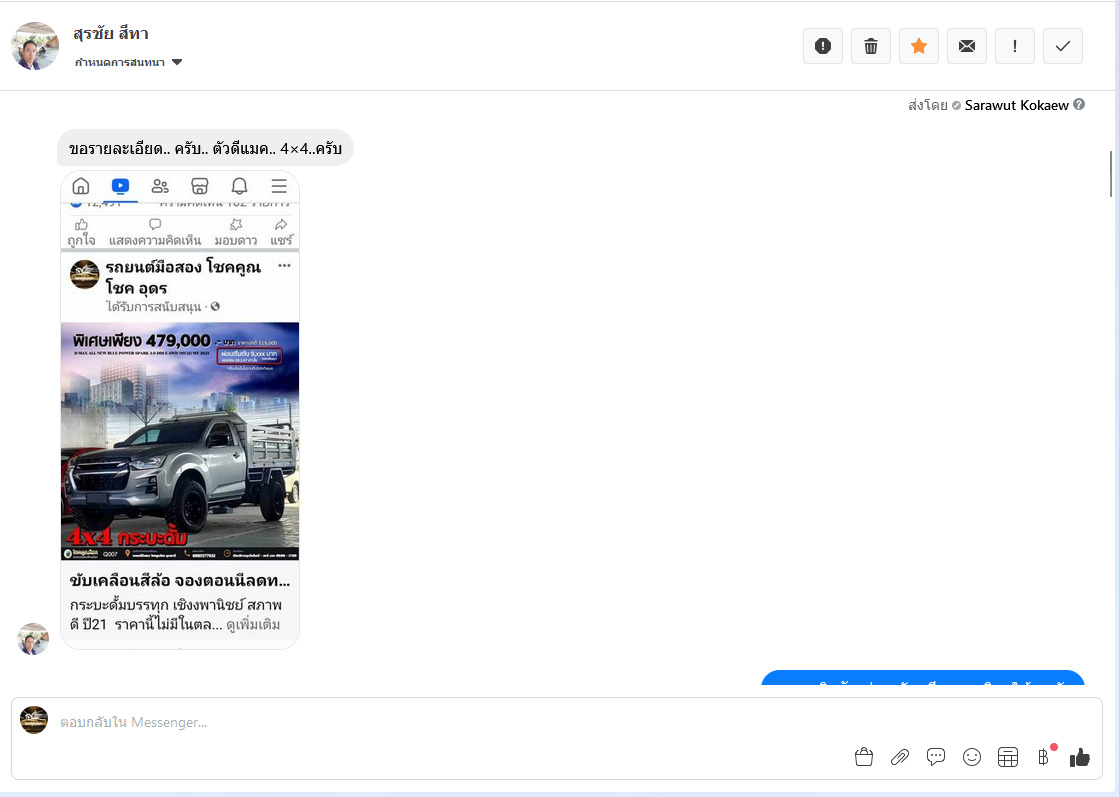This screenshot has width=1119, height=797.
Task: Open saved replies speech bubble icon
Action: (936, 757)
